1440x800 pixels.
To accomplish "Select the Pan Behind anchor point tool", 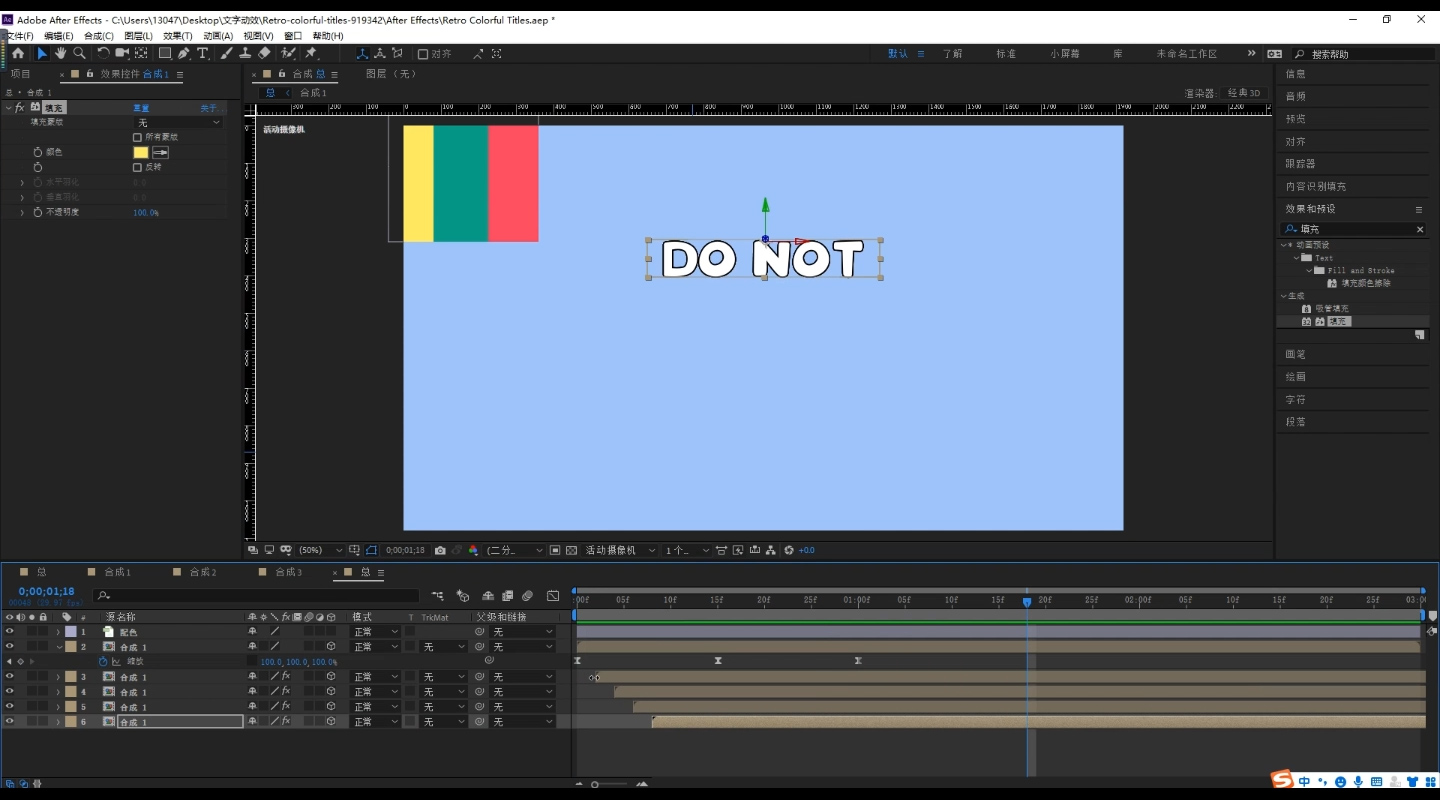I will click(x=141, y=53).
